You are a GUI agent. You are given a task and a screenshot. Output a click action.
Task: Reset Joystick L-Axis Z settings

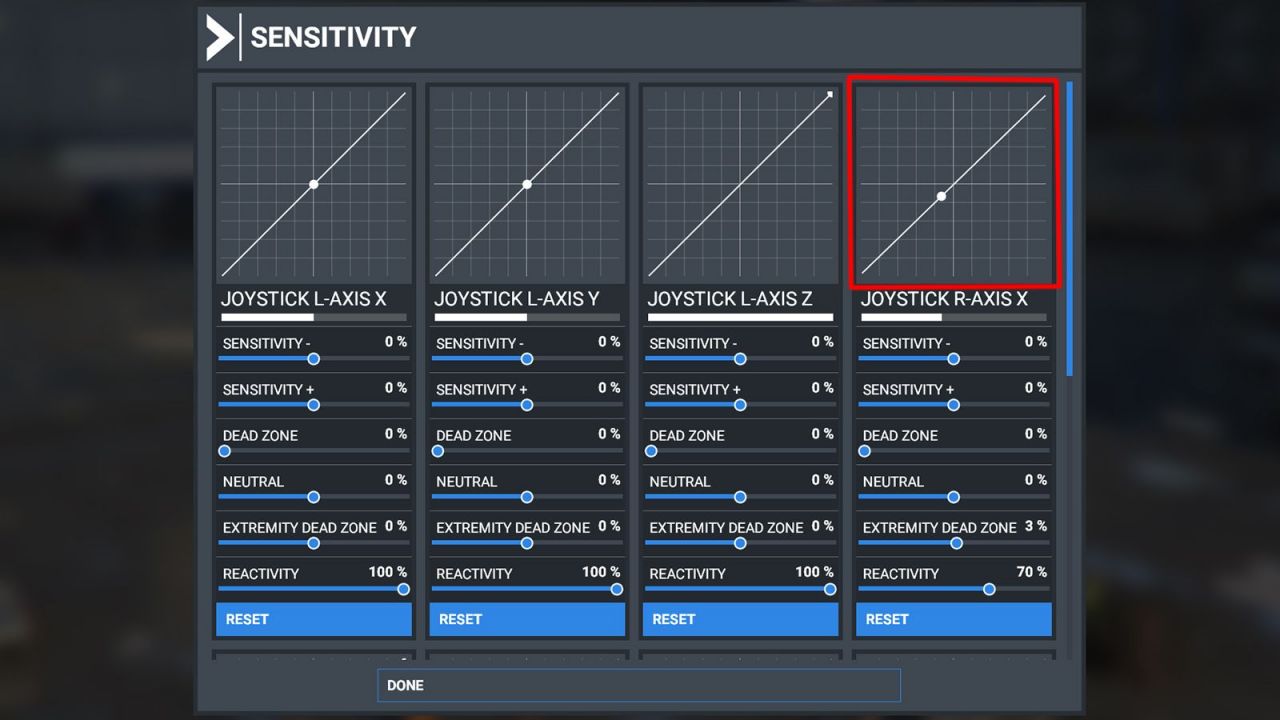[x=741, y=619]
